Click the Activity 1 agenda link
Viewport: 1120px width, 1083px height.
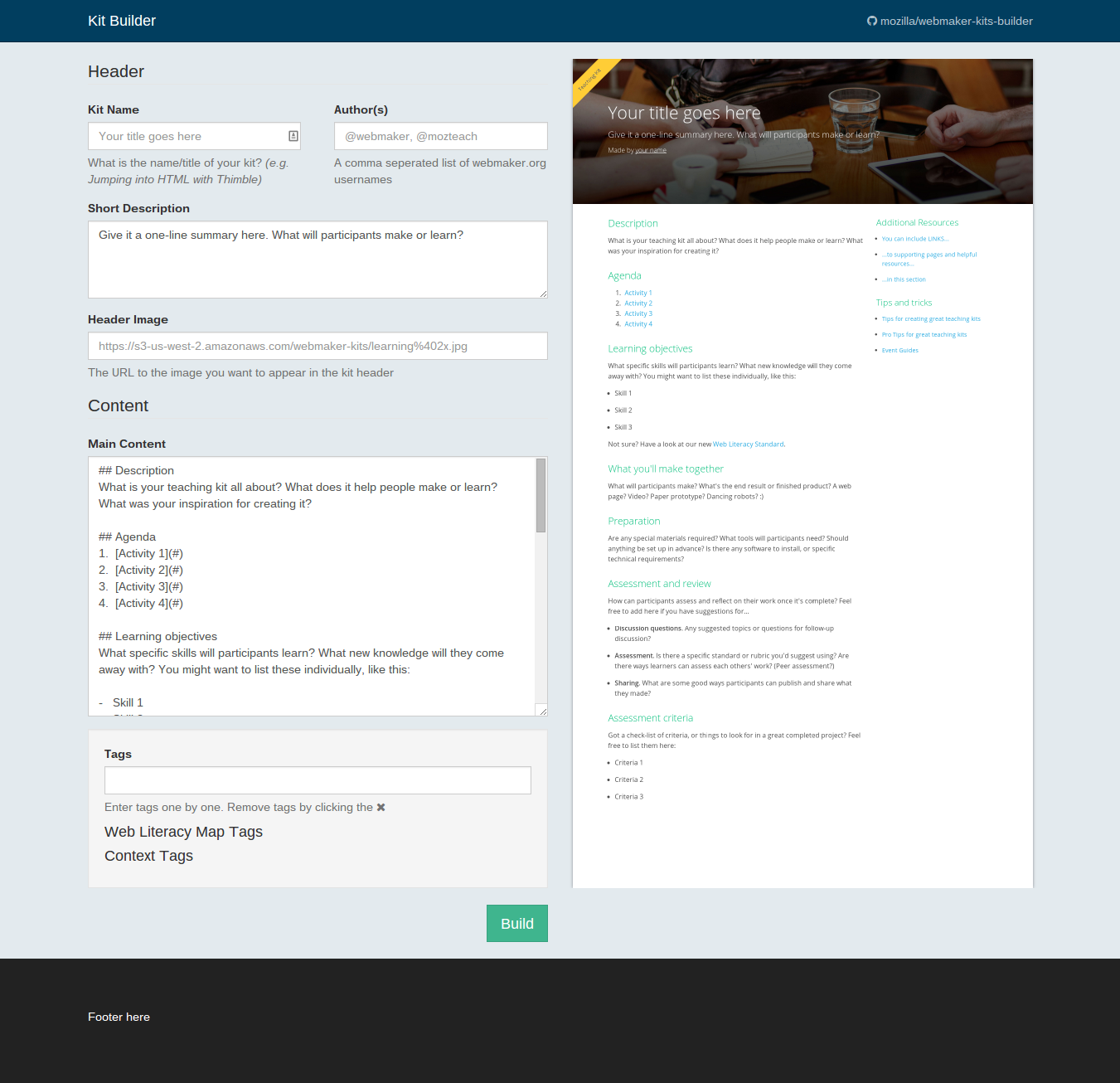click(x=638, y=293)
